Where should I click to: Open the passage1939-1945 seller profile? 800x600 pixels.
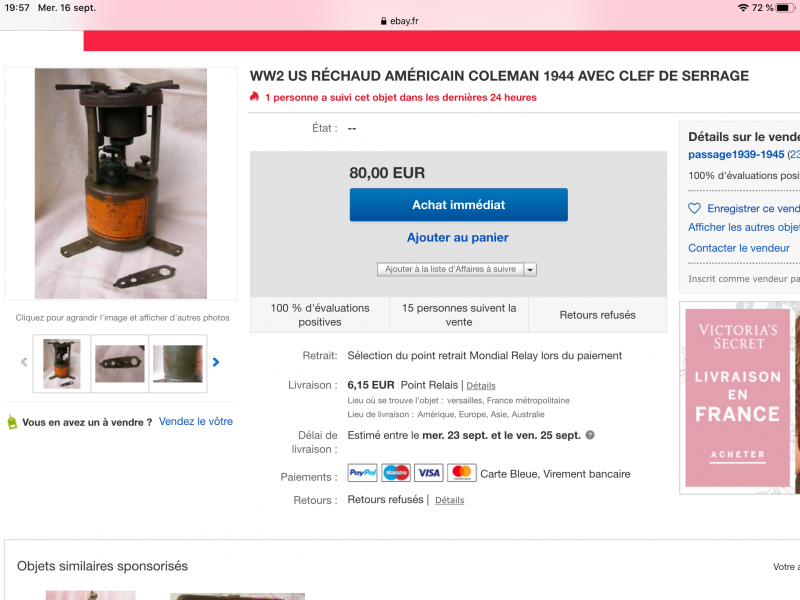click(x=736, y=155)
